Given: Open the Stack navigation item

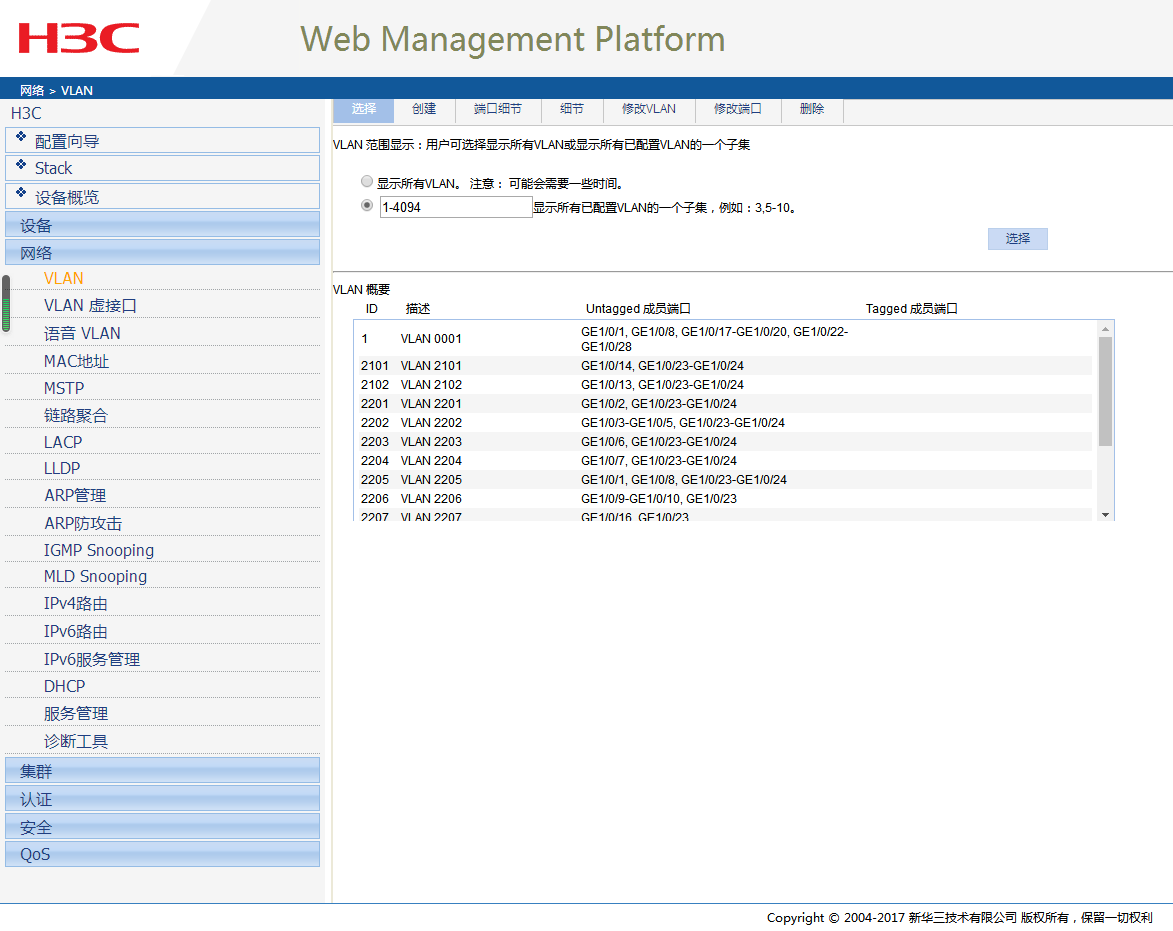Looking at the screenshot, I should click(x=53, y=168).
